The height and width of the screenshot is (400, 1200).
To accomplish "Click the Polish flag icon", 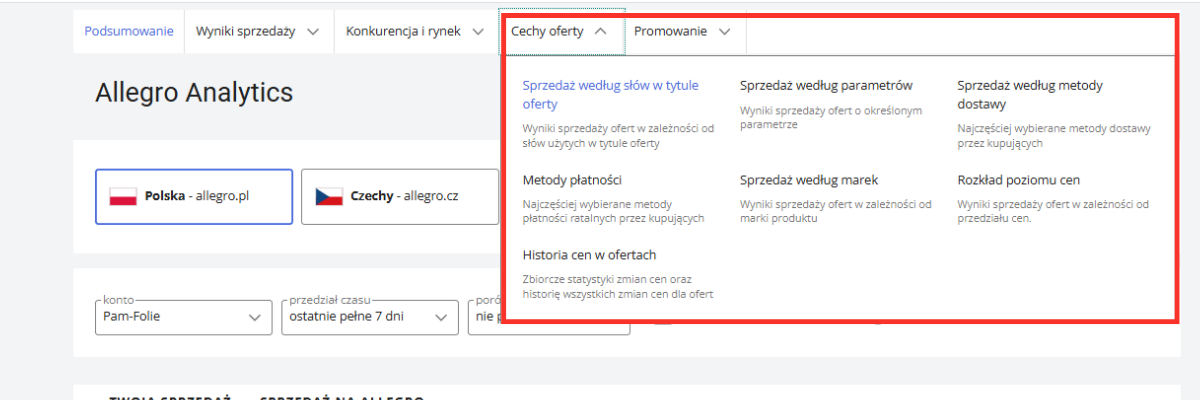I will coord(123,196).
